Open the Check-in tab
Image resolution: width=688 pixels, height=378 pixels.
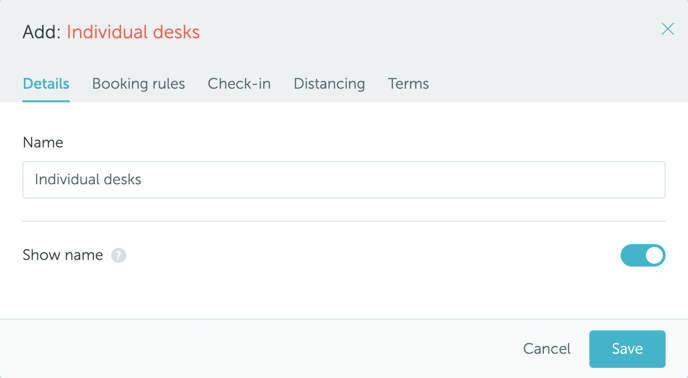coord(239,83)
